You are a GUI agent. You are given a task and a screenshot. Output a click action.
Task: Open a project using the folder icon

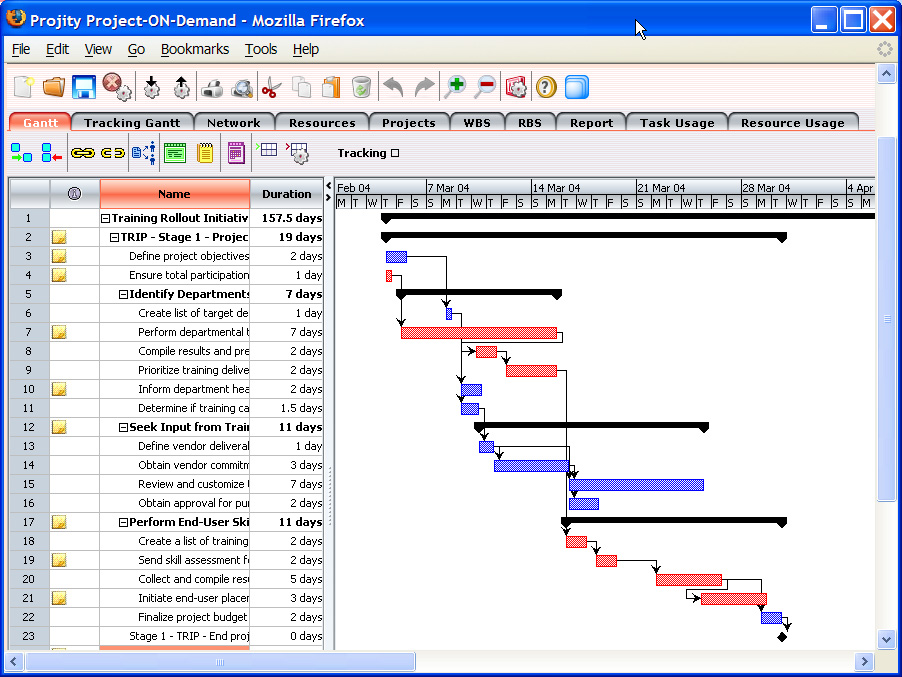(54, 87)
